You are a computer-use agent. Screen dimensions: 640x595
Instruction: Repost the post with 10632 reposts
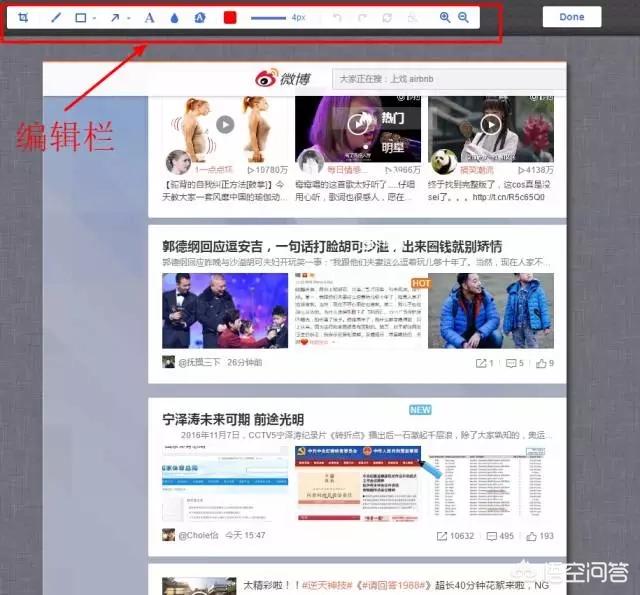tap(455, 536)
